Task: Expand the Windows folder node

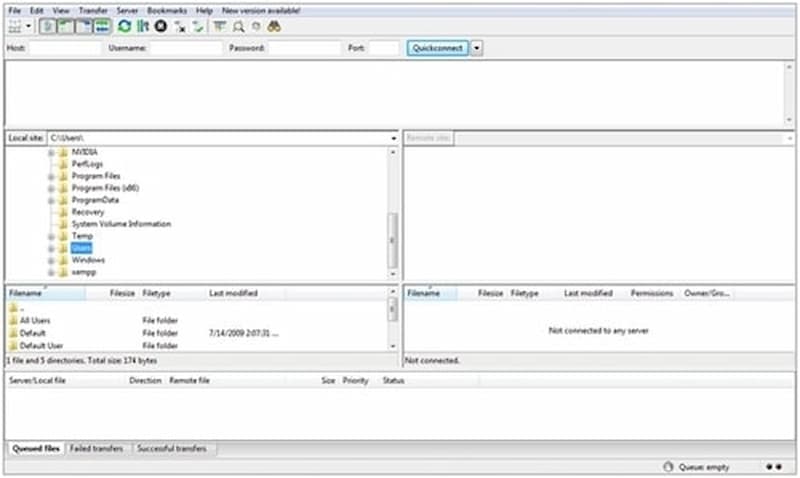Action: [x=51, y=260]
